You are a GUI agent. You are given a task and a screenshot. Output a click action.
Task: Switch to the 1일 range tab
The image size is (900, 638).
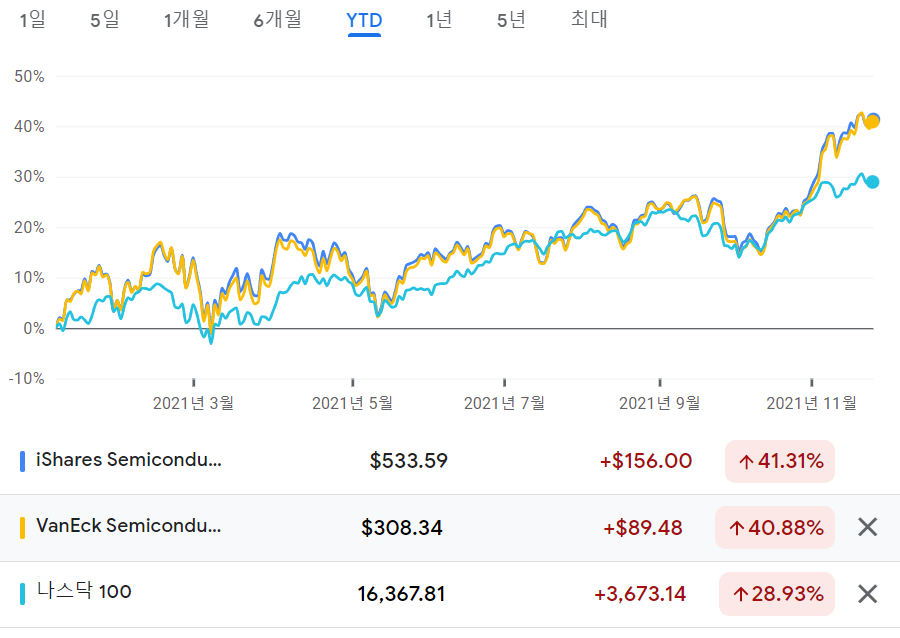(x=32, y=20)
